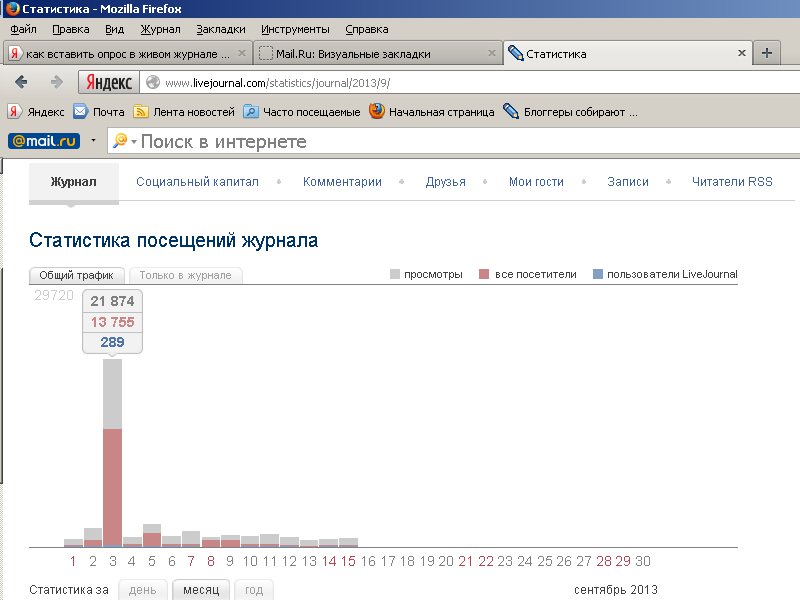The width and height of the screenshot is (800, 600).
Task: Go to Мои гости statistics
Action: tap(536, 182)
